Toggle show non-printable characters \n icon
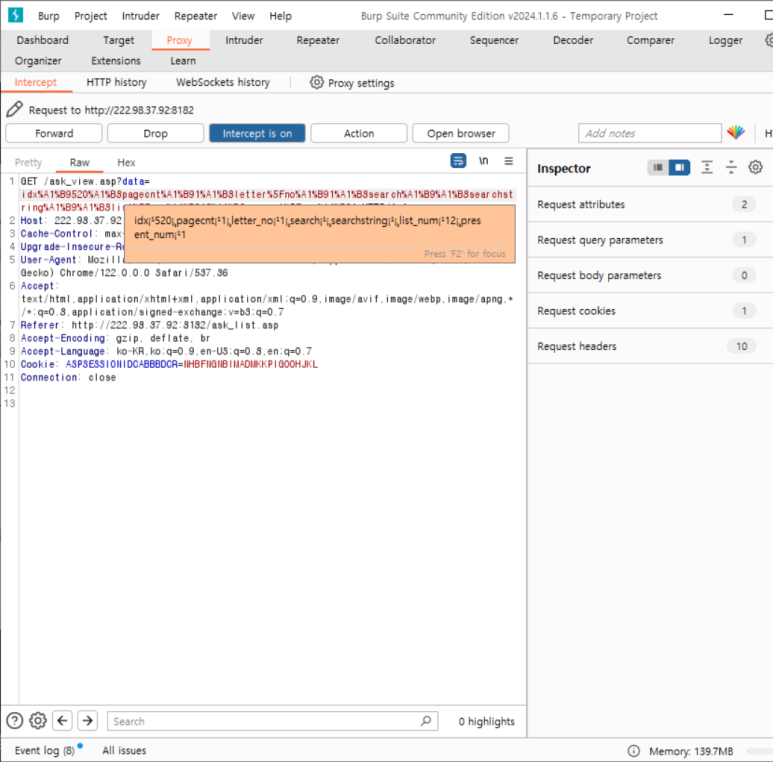 click(x=484, y=161)
